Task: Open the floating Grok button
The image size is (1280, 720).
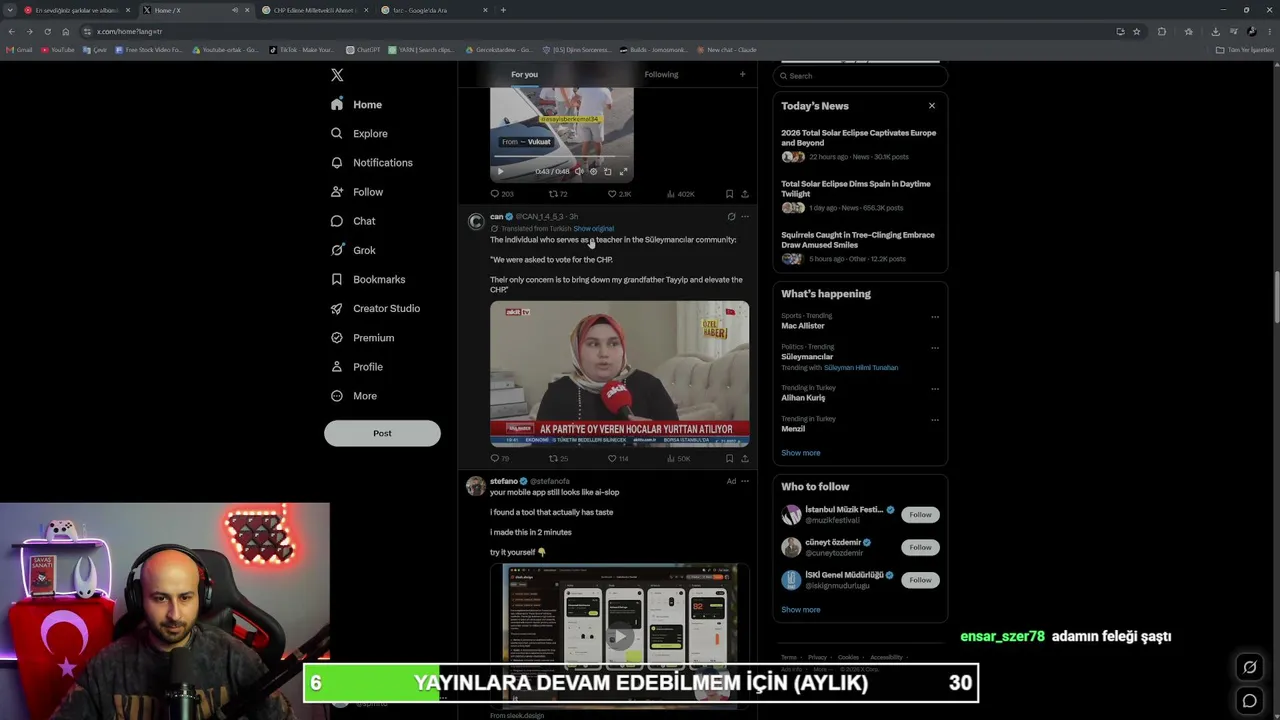Action: [1249, 667]
